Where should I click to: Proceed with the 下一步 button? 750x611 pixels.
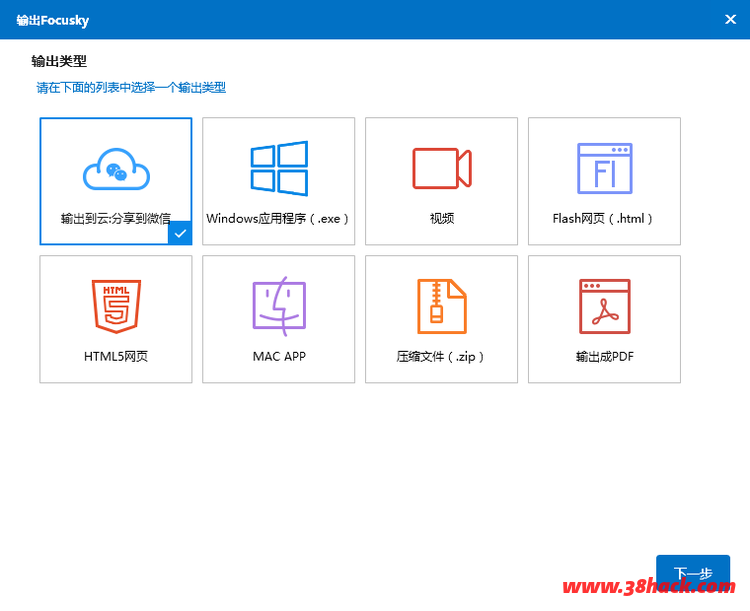693,573
